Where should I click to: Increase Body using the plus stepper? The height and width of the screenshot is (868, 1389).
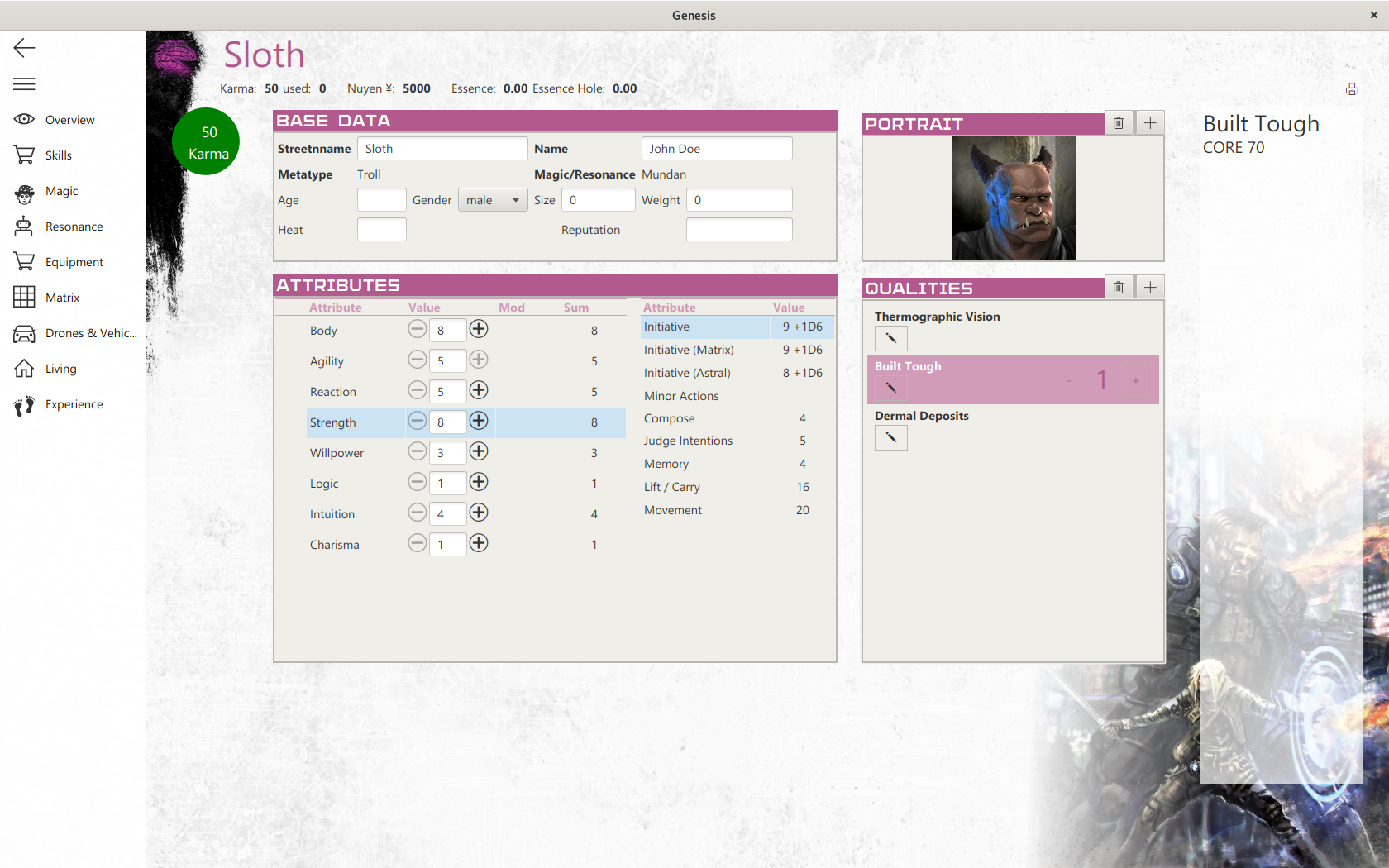[x=478, y=328]
